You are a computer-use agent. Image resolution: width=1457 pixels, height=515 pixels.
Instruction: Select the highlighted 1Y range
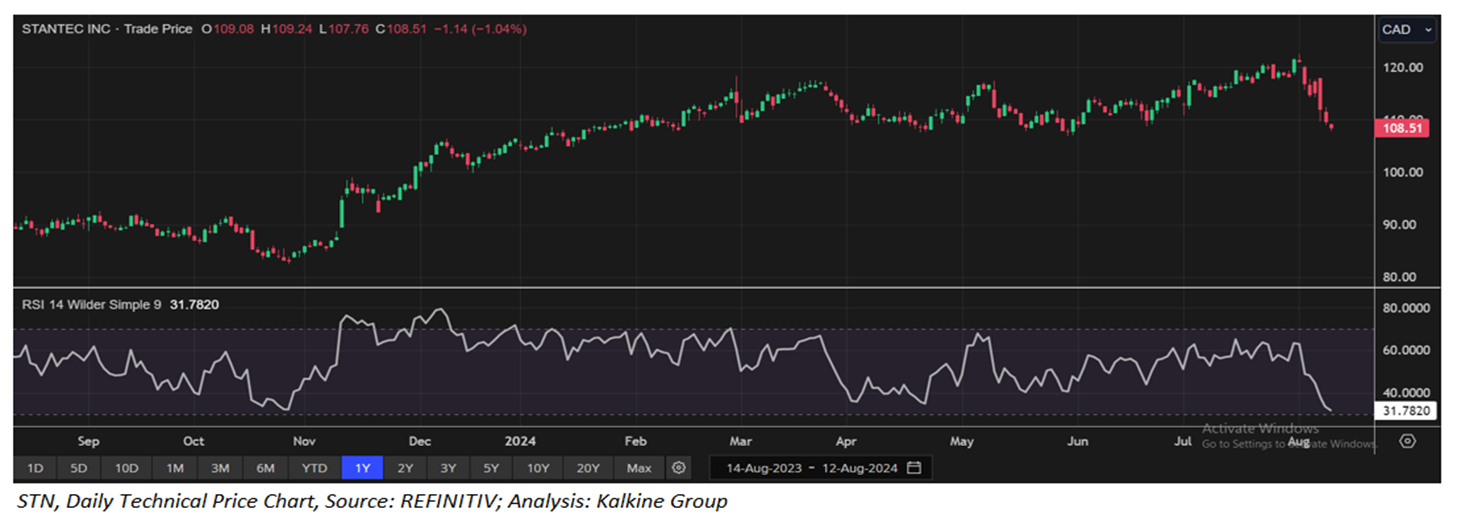pyautogui.click(x=362, y=468)
